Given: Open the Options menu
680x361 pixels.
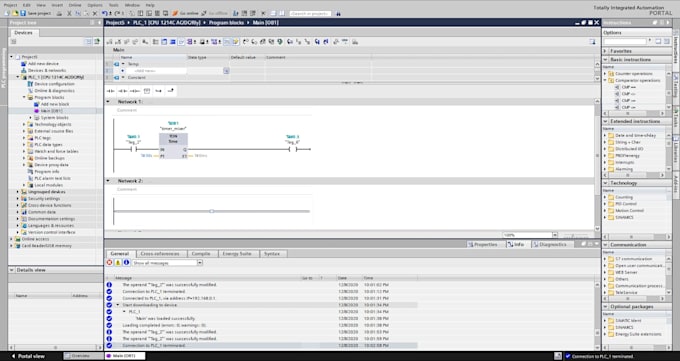Looking at the screenshot, I should click(95, 5).
